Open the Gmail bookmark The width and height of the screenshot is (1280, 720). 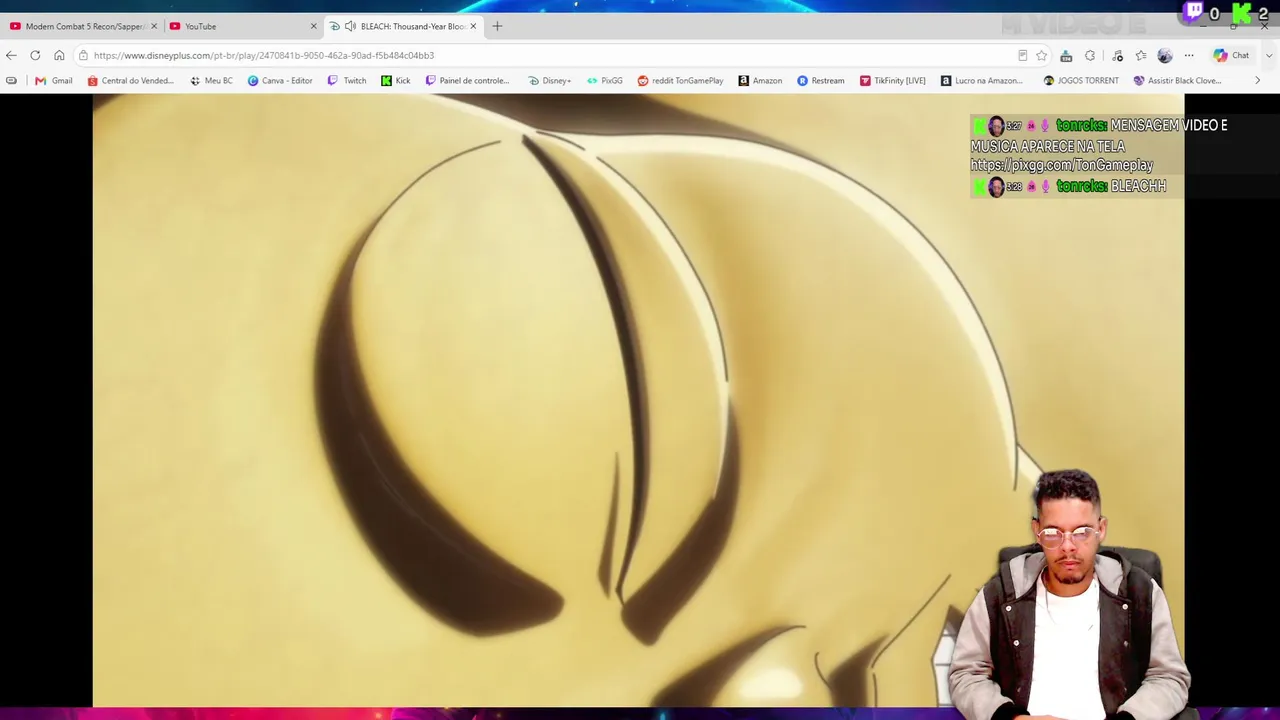tap(54, 80)
